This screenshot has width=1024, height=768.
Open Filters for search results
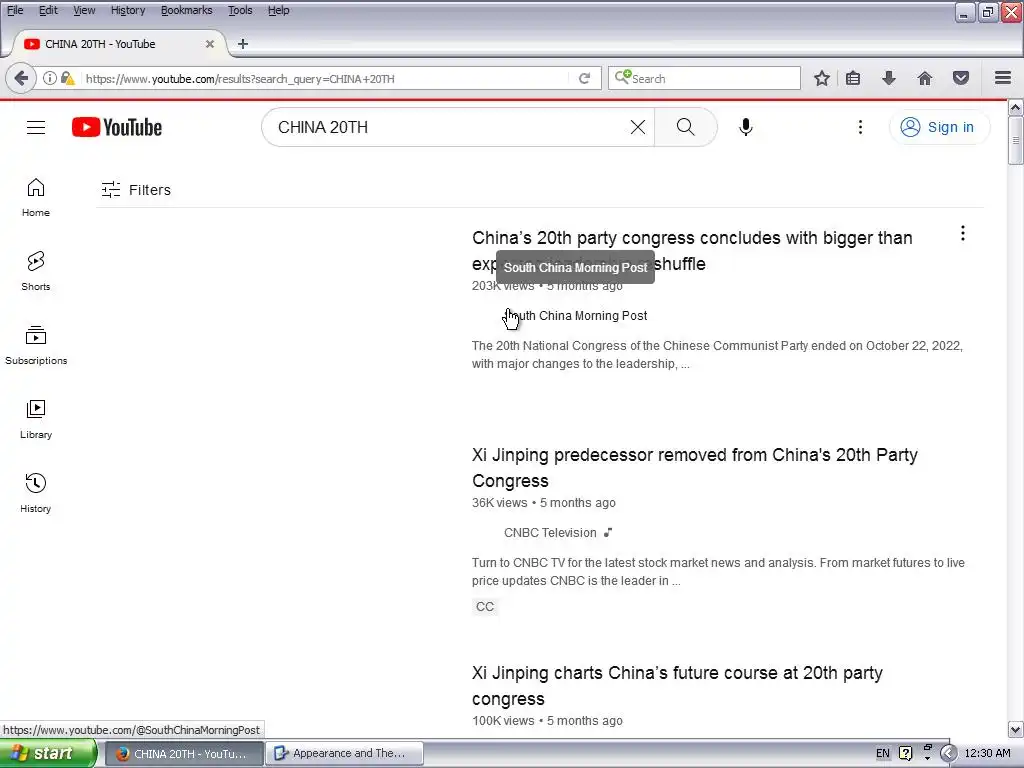tap(136, 189)
